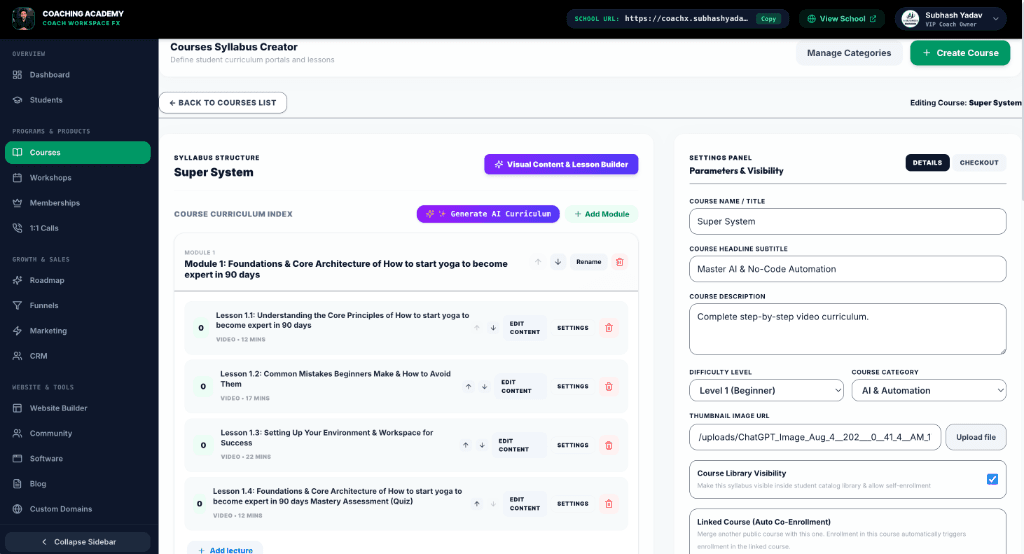The height and width of the screenshot is (554, 1024).
Task: Add a new module
Action: coord(601,214)
